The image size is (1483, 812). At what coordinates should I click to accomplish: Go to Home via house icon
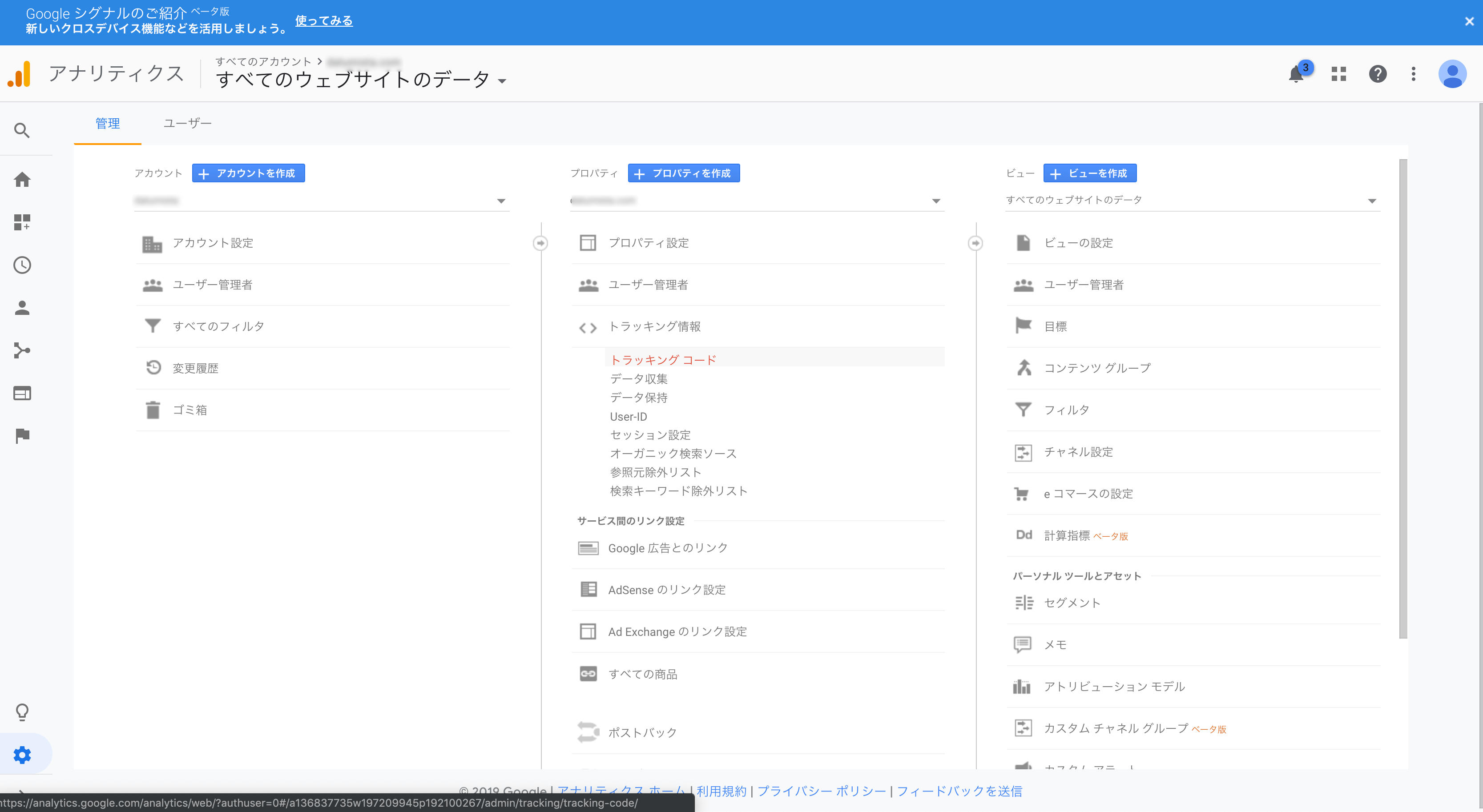(22, 180)
